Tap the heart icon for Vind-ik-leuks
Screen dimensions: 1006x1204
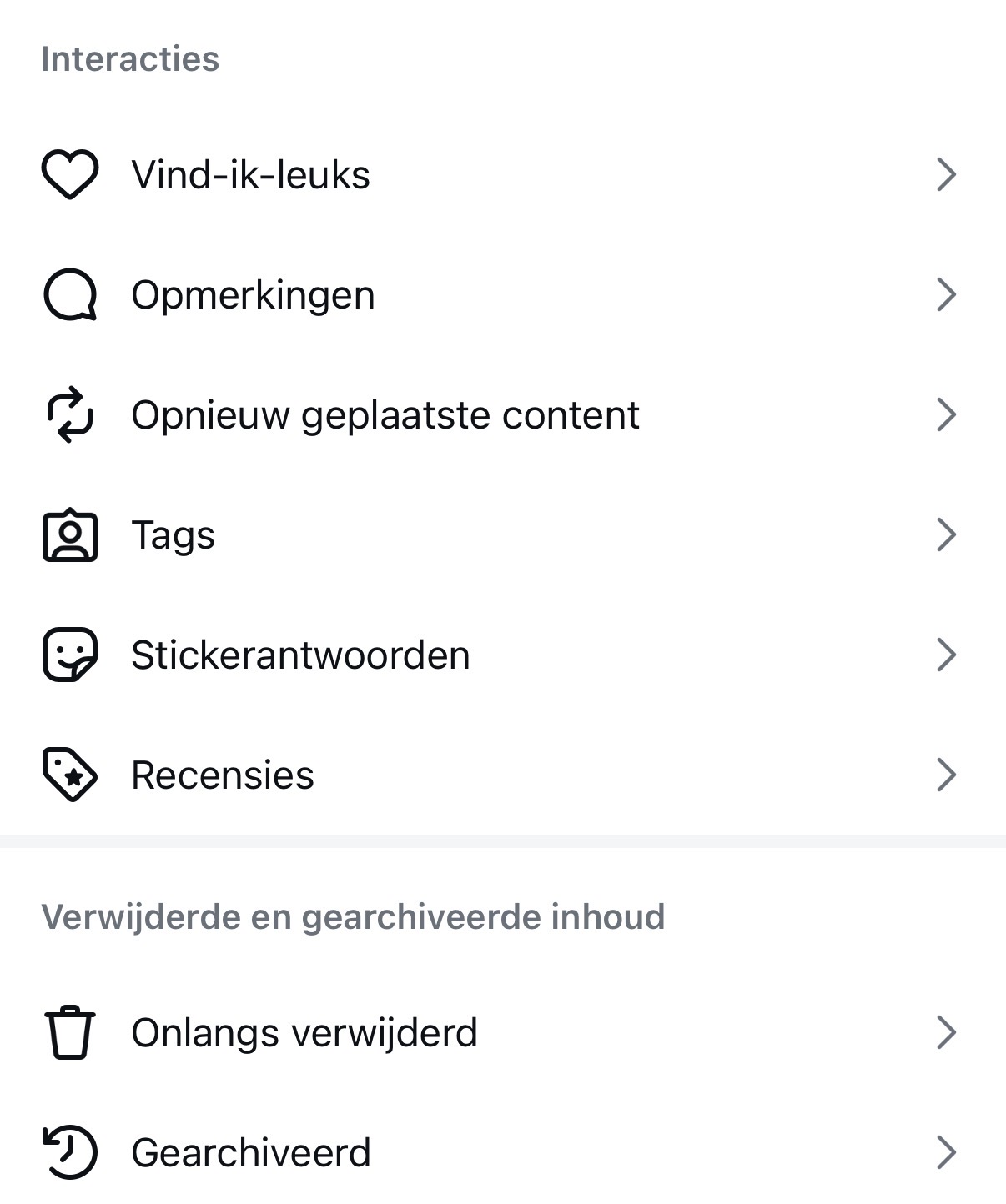pos(70,175)
